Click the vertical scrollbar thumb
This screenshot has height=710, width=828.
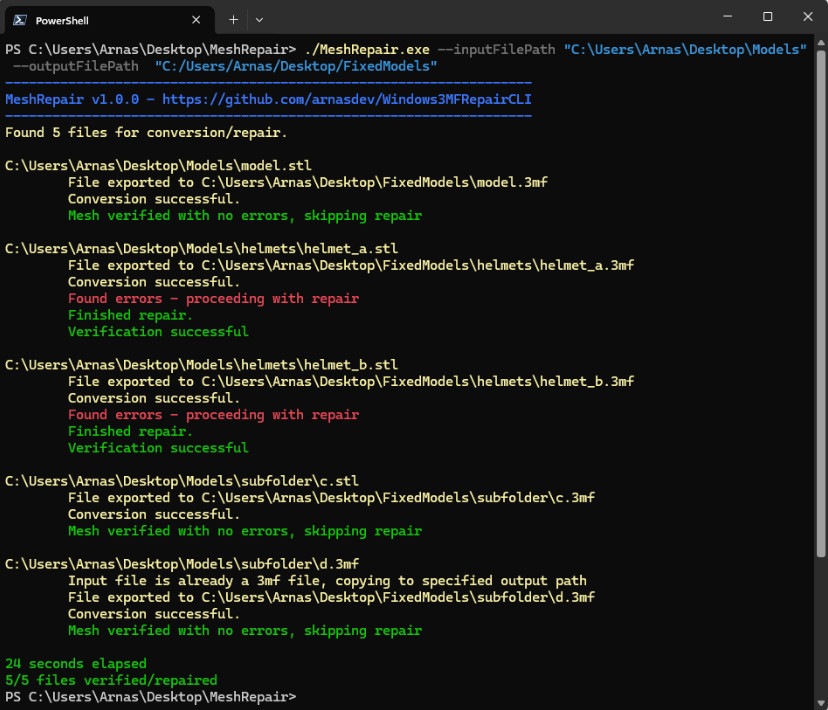tap(821, 304)
